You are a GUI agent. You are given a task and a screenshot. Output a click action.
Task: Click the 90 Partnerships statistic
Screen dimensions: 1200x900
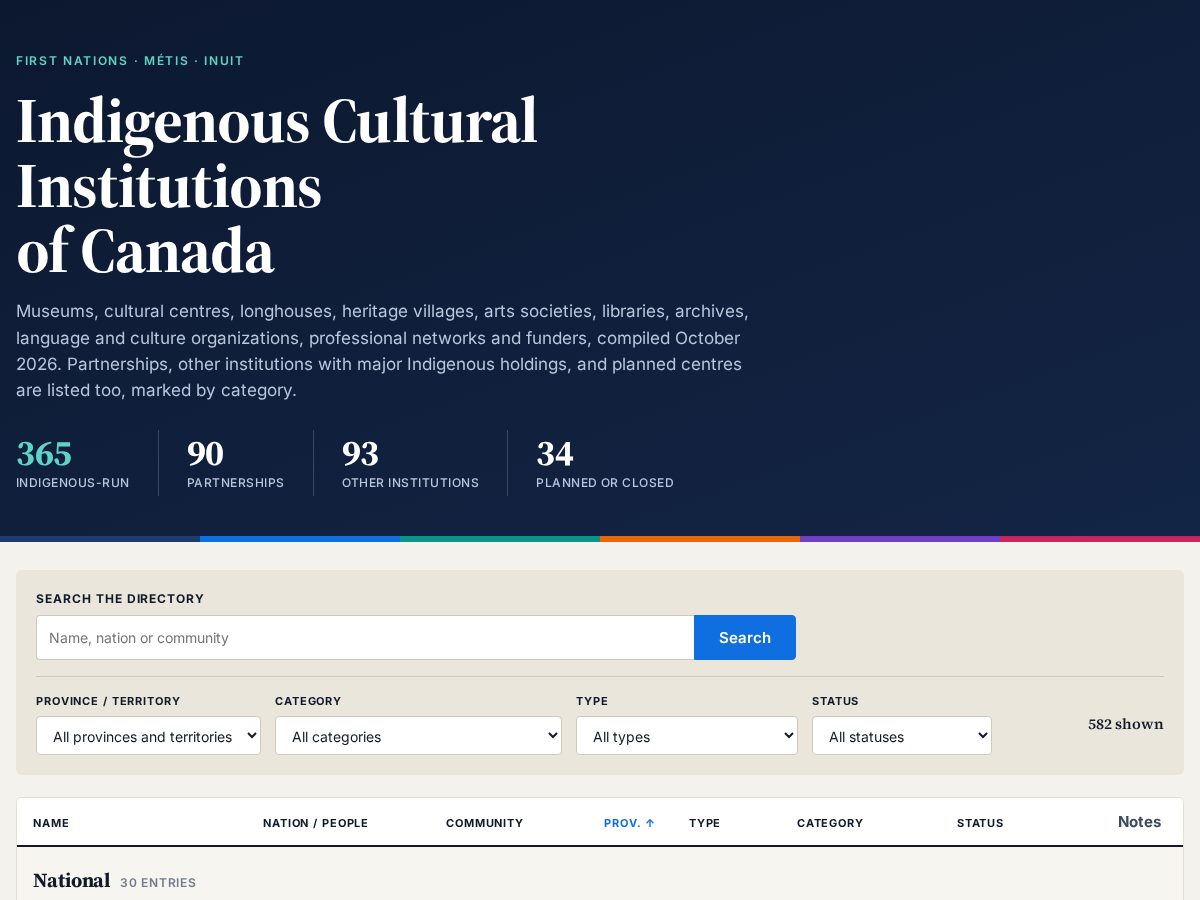235,463
